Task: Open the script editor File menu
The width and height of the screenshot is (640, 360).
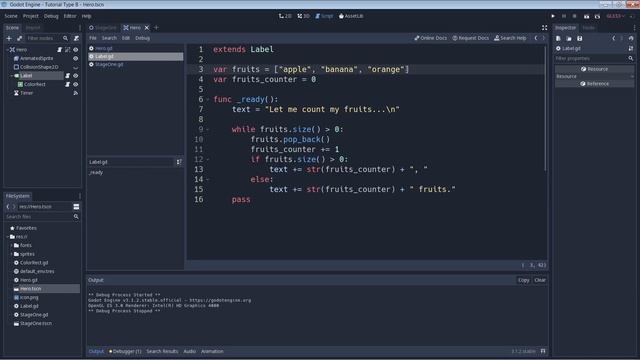Action: pos(93,38)
